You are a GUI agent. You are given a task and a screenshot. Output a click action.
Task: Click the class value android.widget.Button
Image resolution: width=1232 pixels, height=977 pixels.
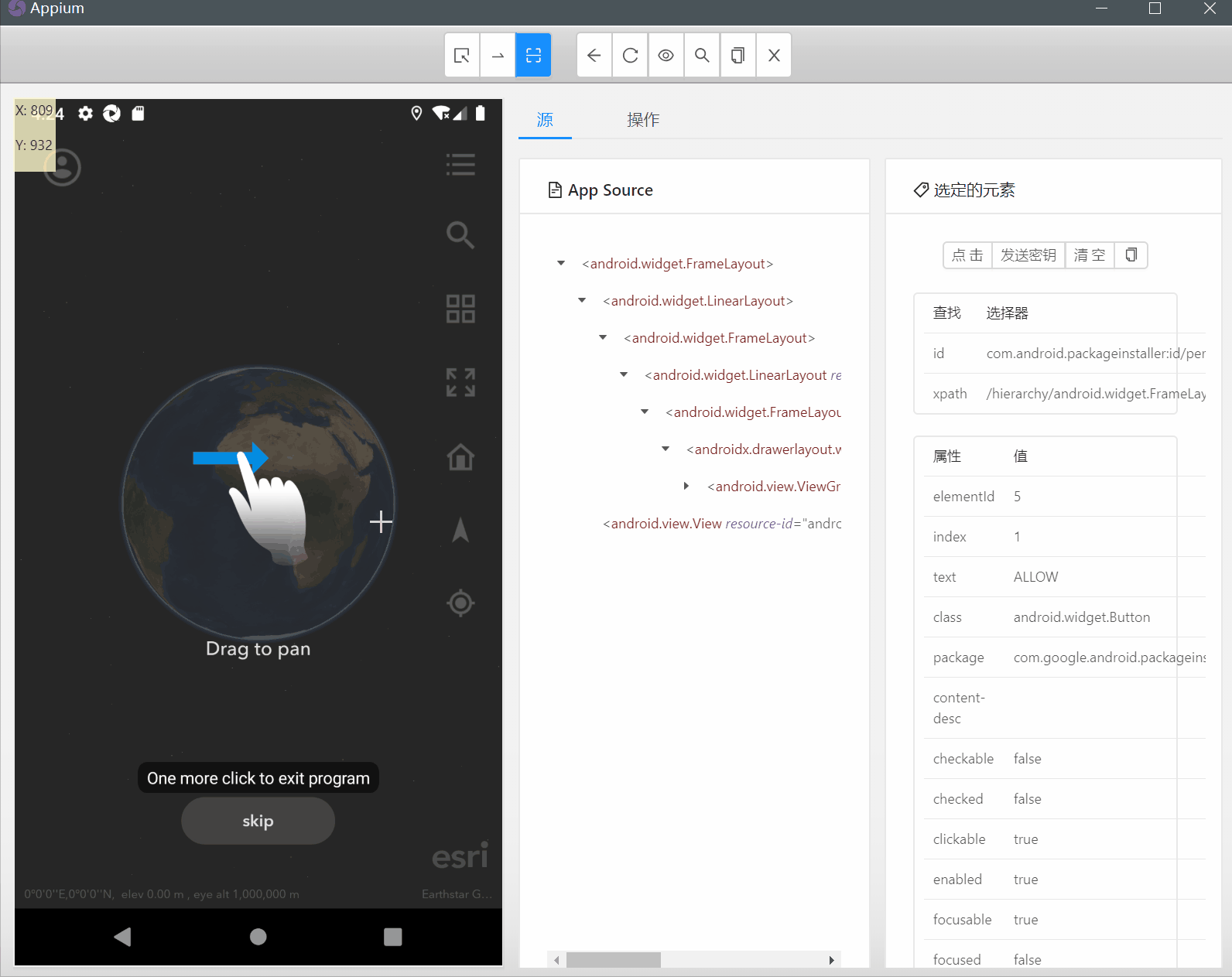1082,617
